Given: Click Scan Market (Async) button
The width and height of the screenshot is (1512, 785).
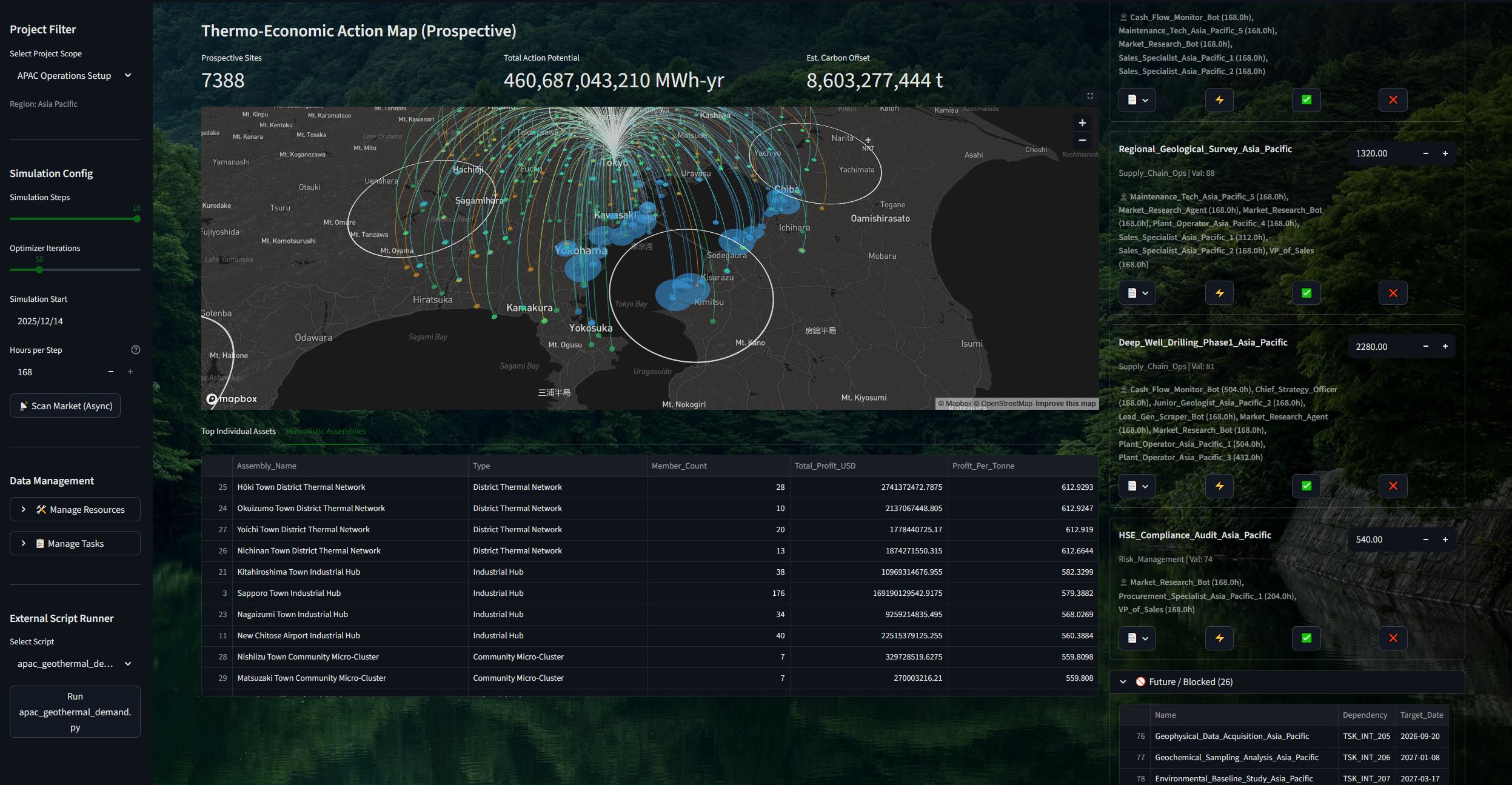Looking at the screenshot, I should pos(65,406).
